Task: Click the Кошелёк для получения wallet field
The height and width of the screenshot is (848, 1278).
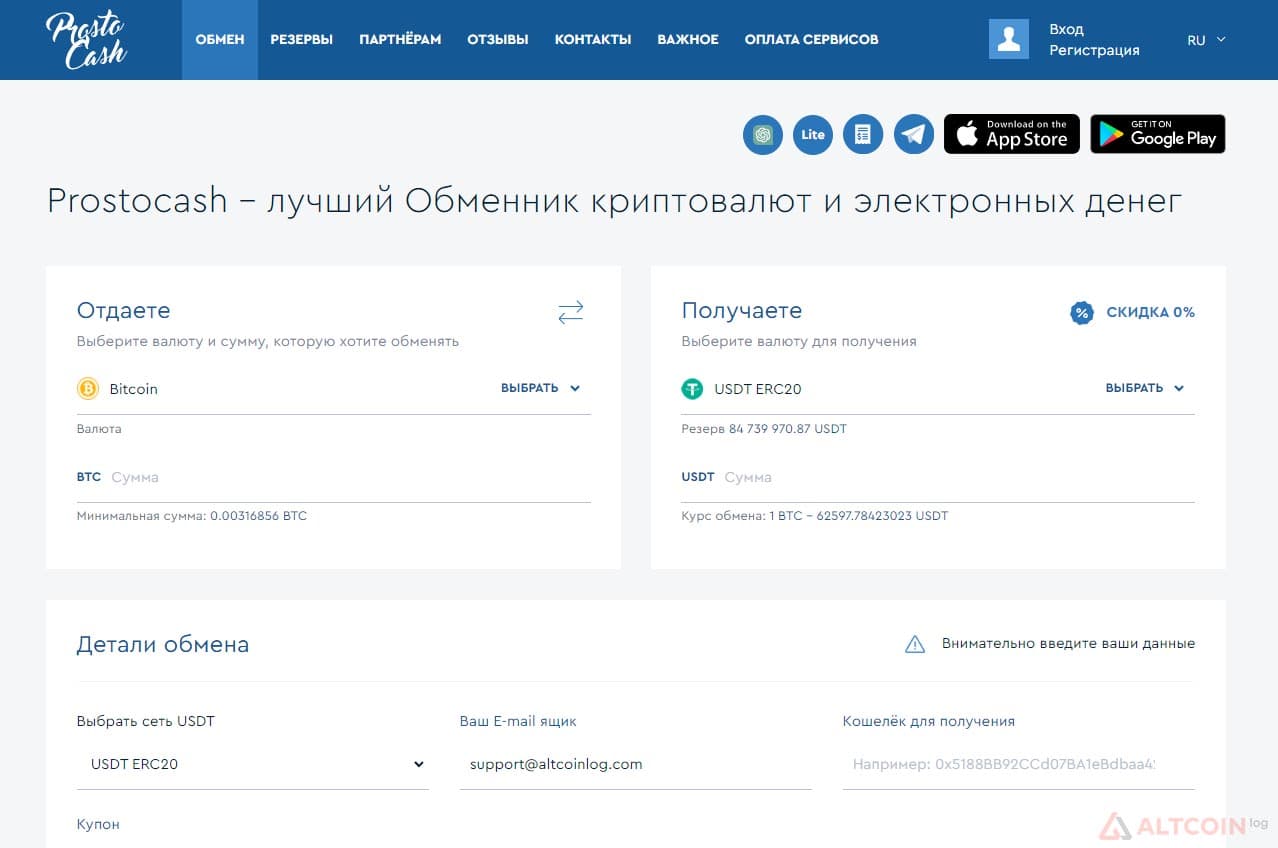Action: coord(1019,764)
